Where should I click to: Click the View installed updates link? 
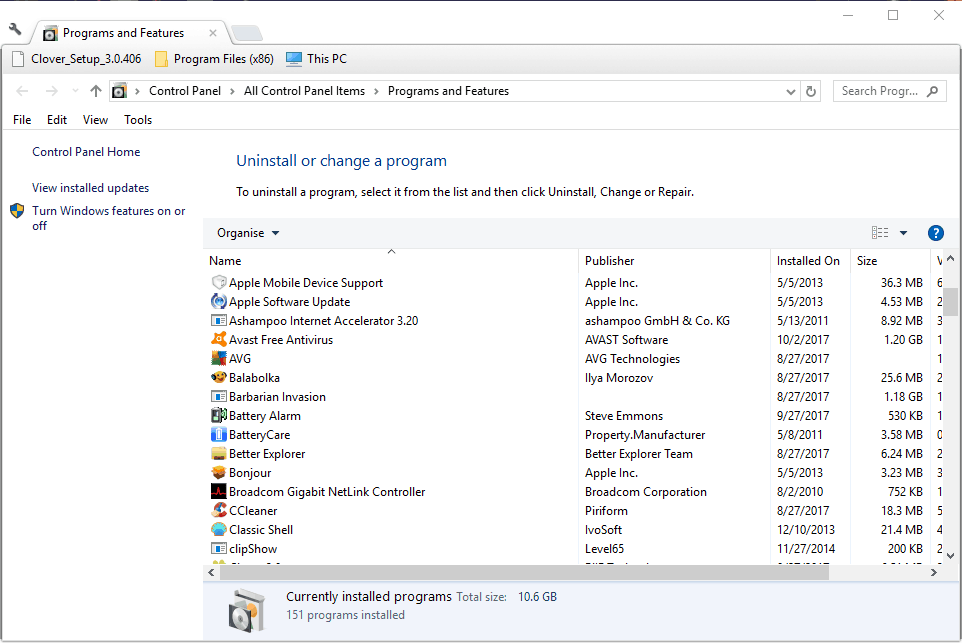pyautogui.click(x=90, y=188)
